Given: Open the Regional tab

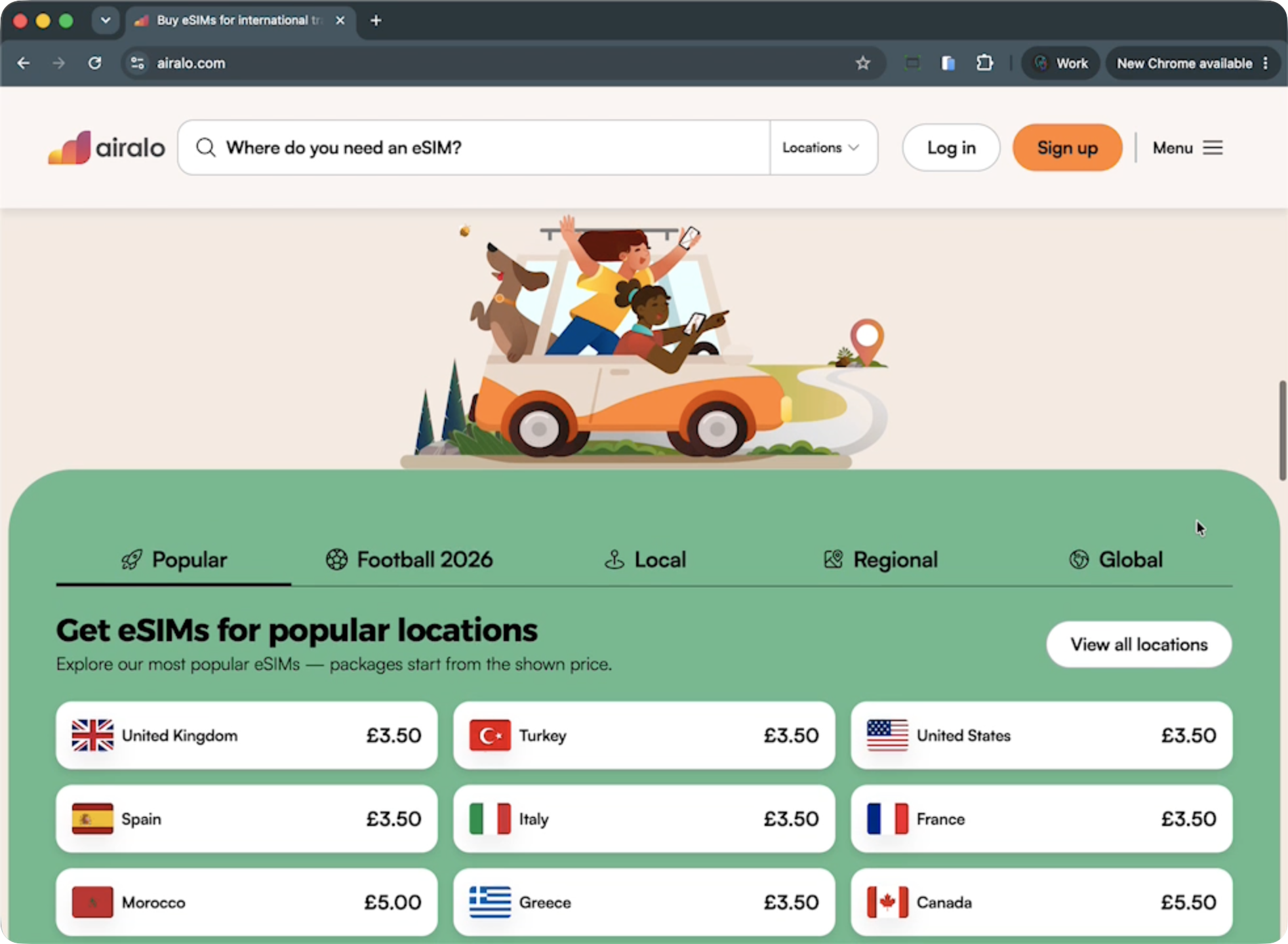Looking at the screenshot, I should pyautogui.click(x=880, y=560).
